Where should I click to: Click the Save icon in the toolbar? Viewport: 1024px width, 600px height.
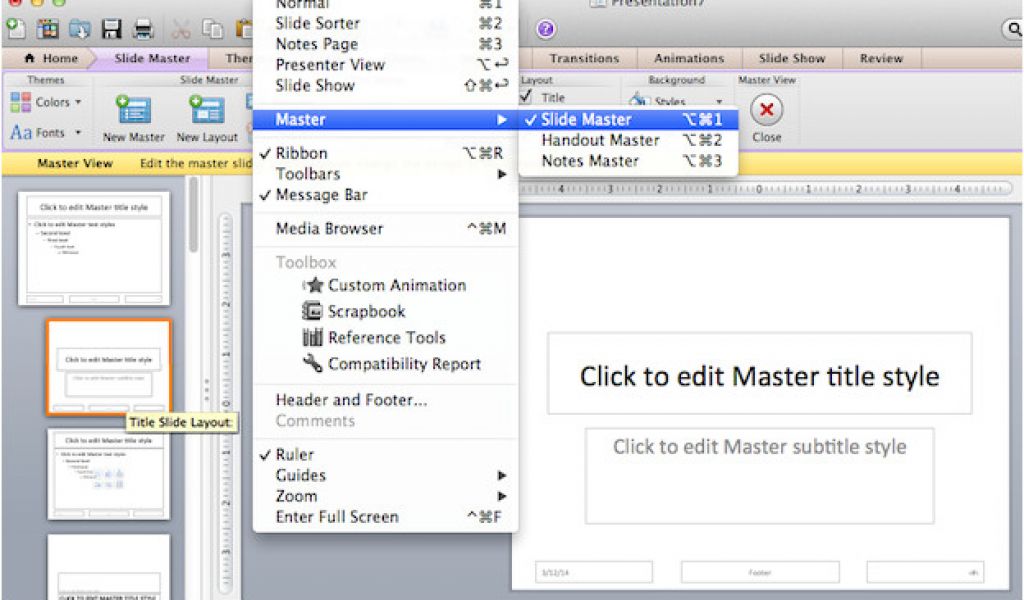pos(113,29)
